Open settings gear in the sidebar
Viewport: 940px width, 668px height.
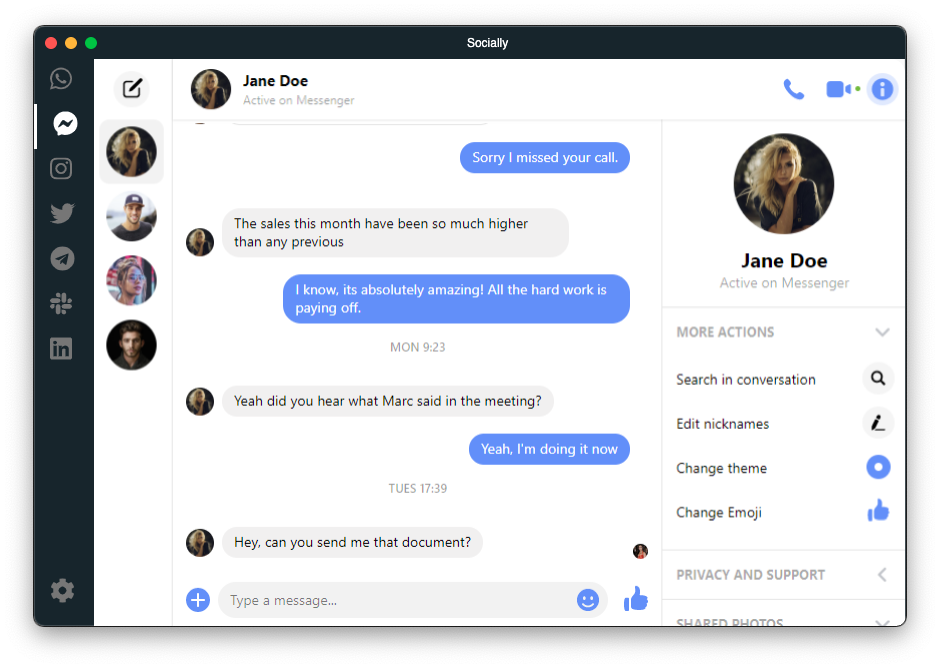[x=62, y=591]
